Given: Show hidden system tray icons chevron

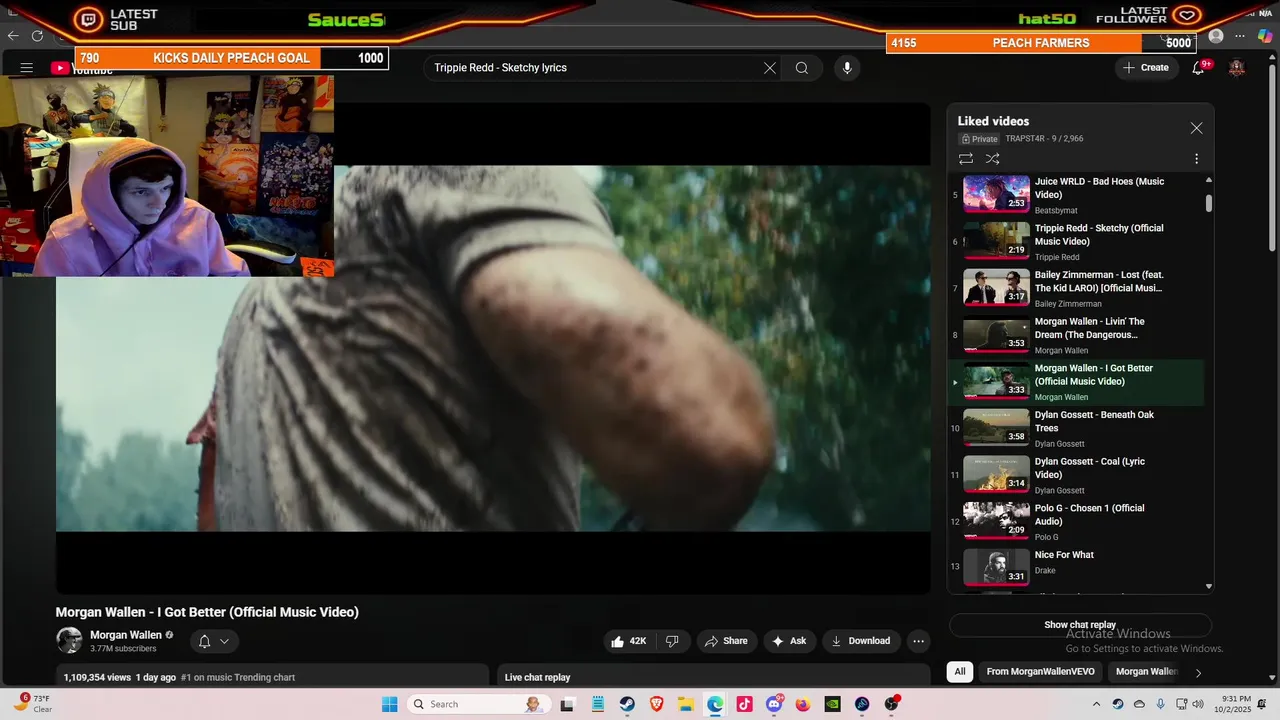Looking at the screenshot, I should point(1096,704).
